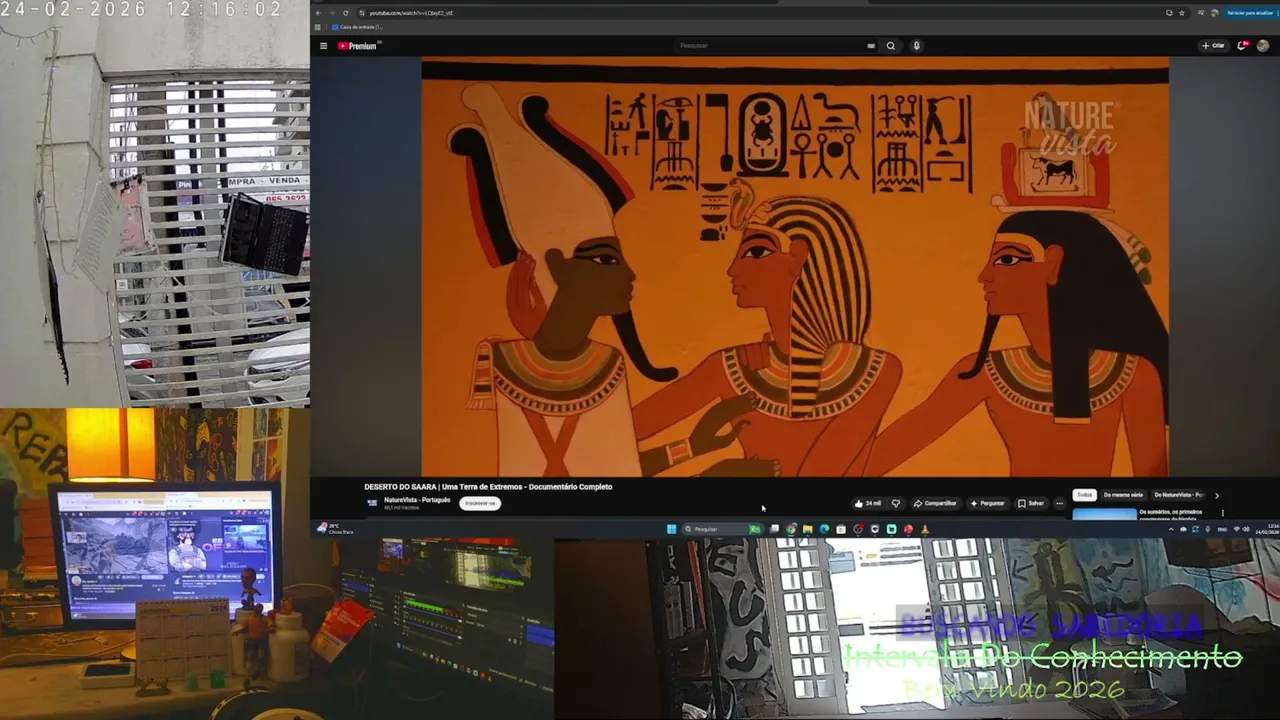1280x720 pixels.
Task: Open the recommended video thumbnail in sidebar
Action: 1105,514
